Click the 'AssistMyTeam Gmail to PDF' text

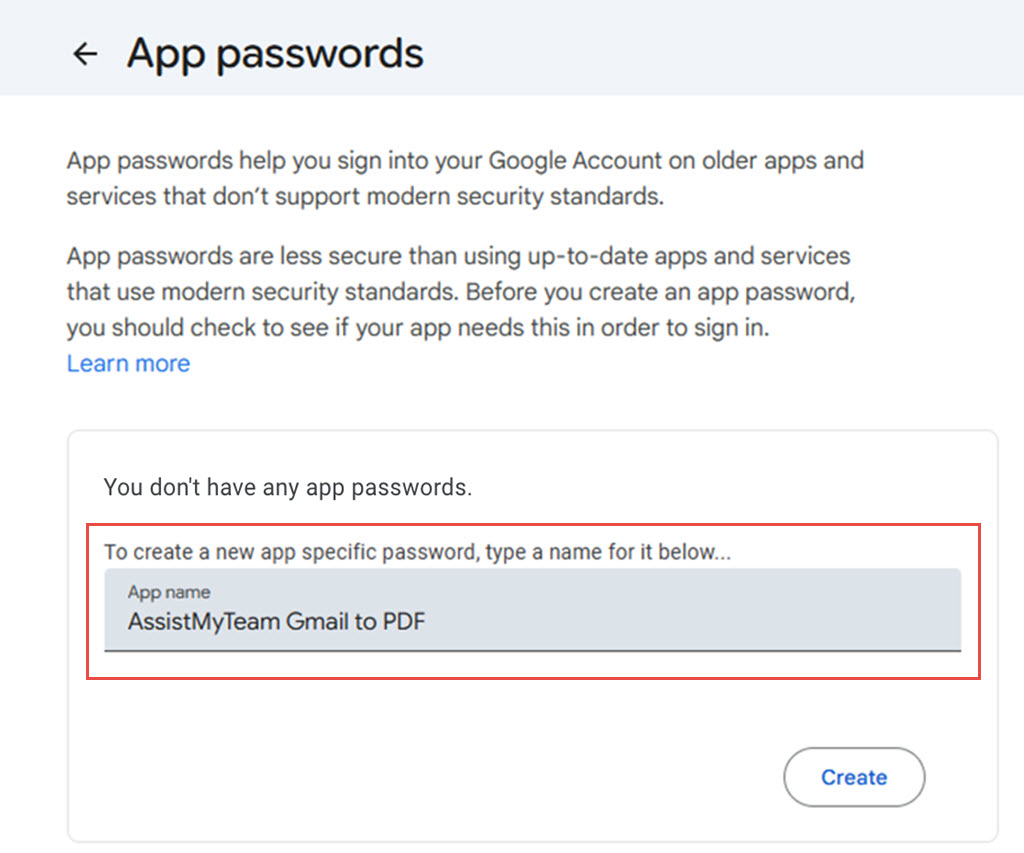[276, 622]
